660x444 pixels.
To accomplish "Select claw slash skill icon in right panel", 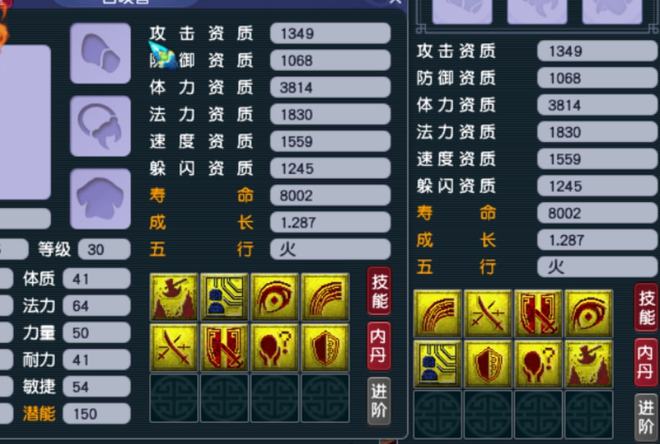I will tap(438, 314).
